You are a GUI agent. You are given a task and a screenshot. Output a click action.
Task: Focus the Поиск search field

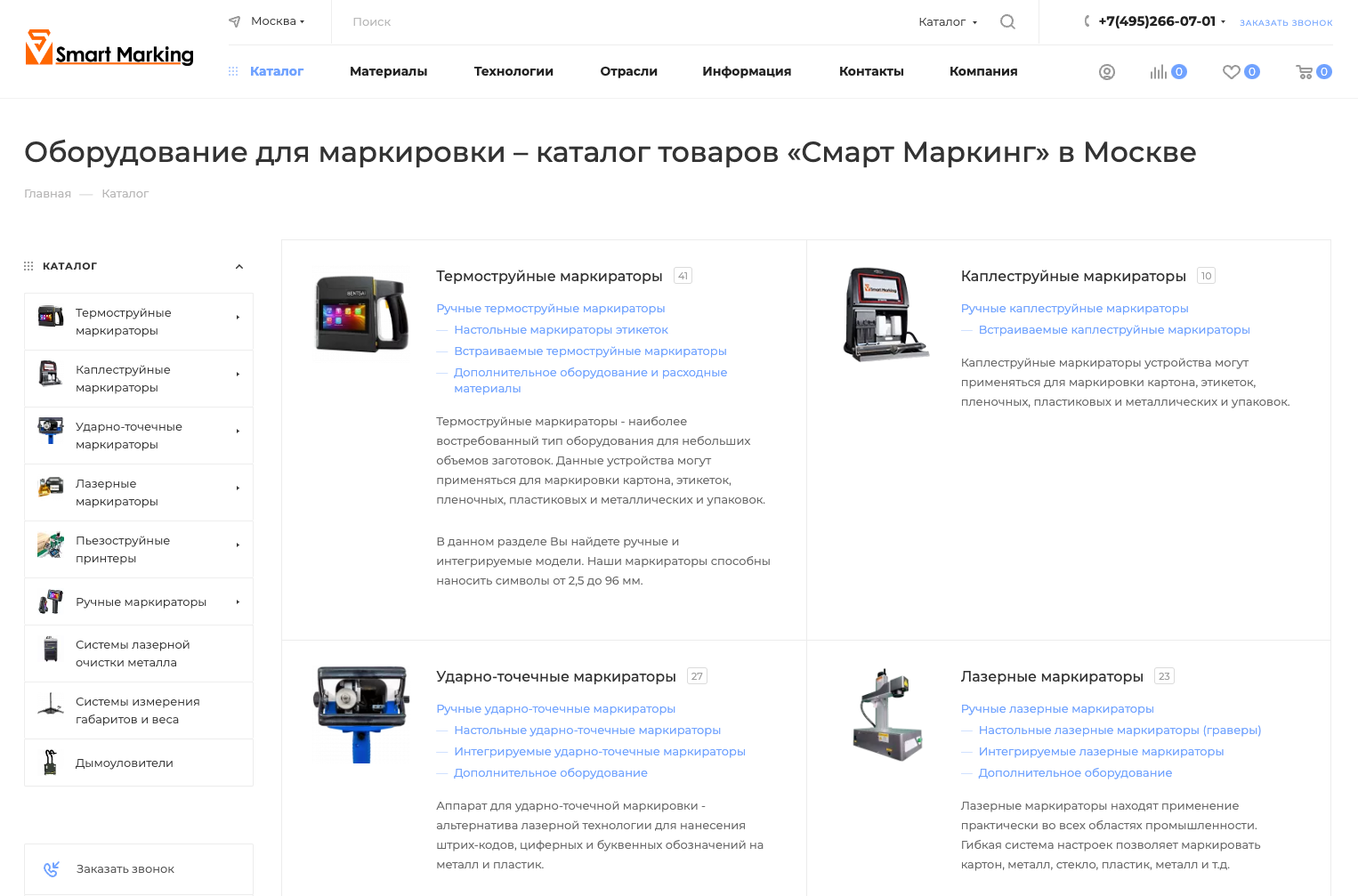[x=623, y=22]
